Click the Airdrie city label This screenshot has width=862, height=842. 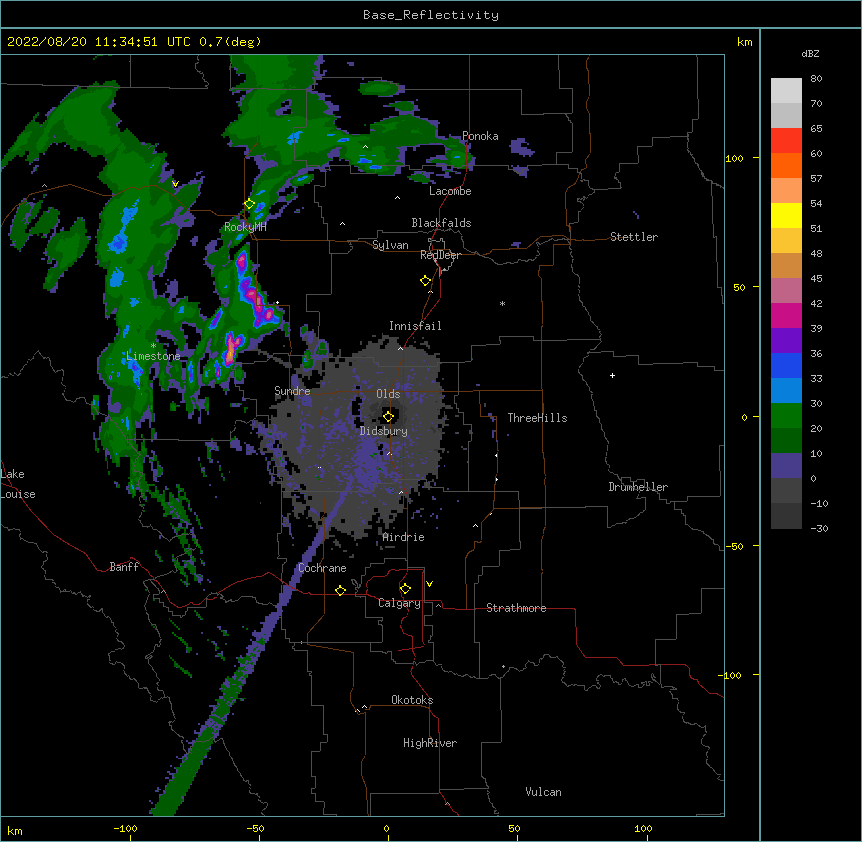pyautogui.click(x=404, y=537)
